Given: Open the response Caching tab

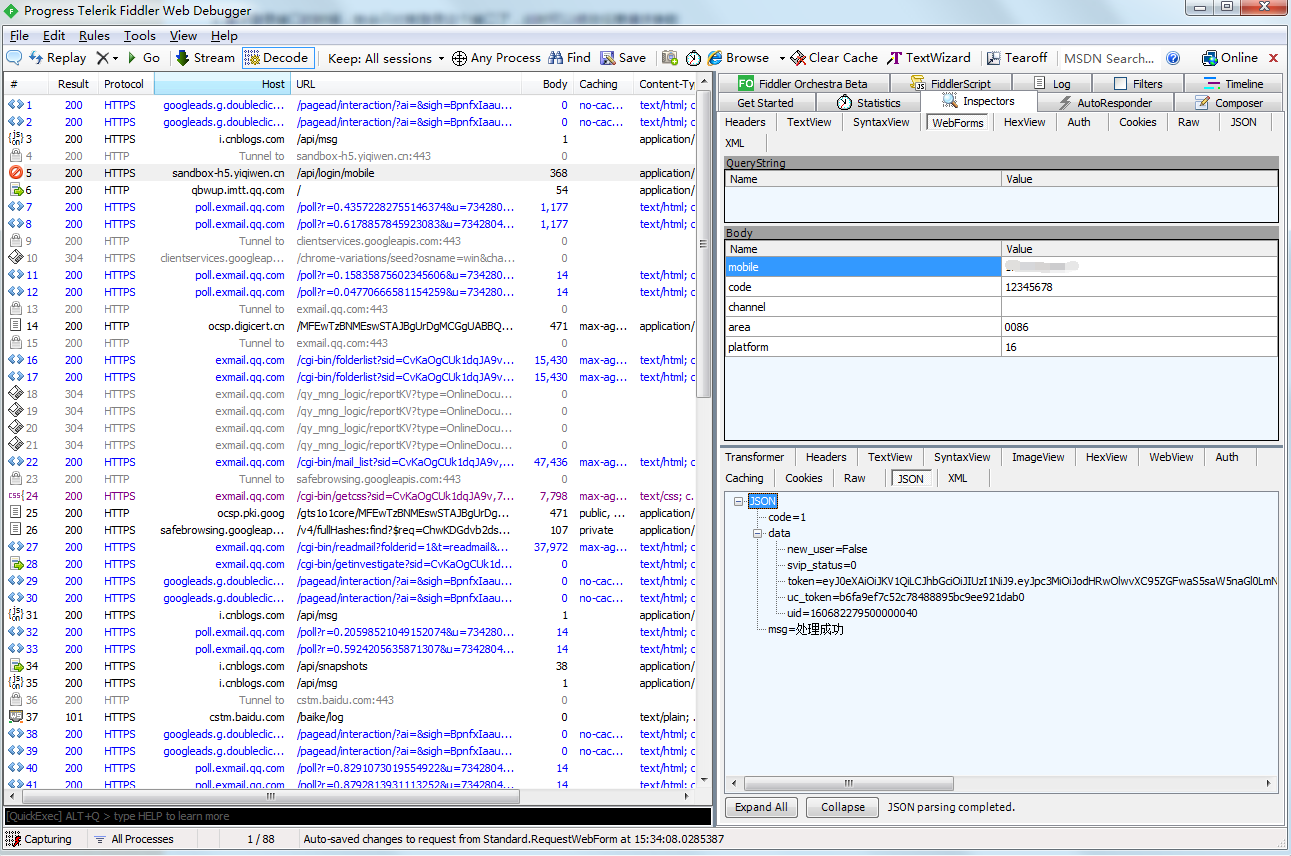Looking at the screenshot, I should click(x=745, y=478).
